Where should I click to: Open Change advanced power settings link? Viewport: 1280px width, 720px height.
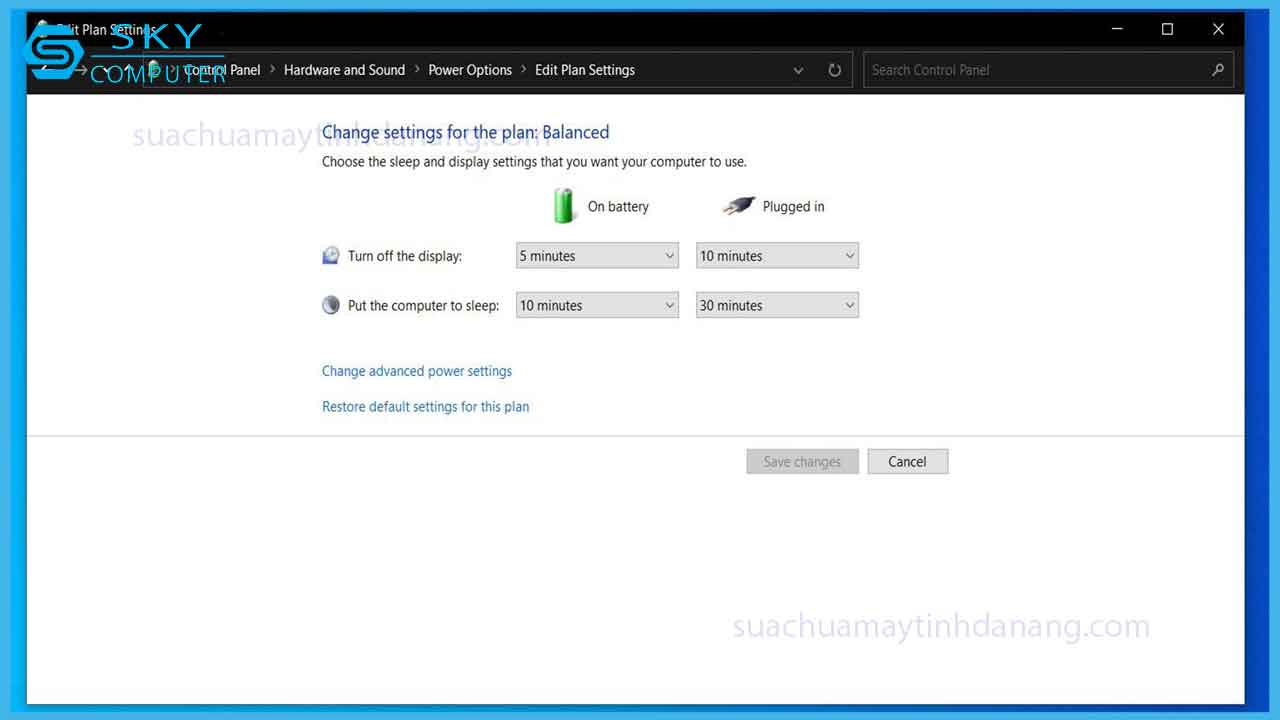[417, 371]
